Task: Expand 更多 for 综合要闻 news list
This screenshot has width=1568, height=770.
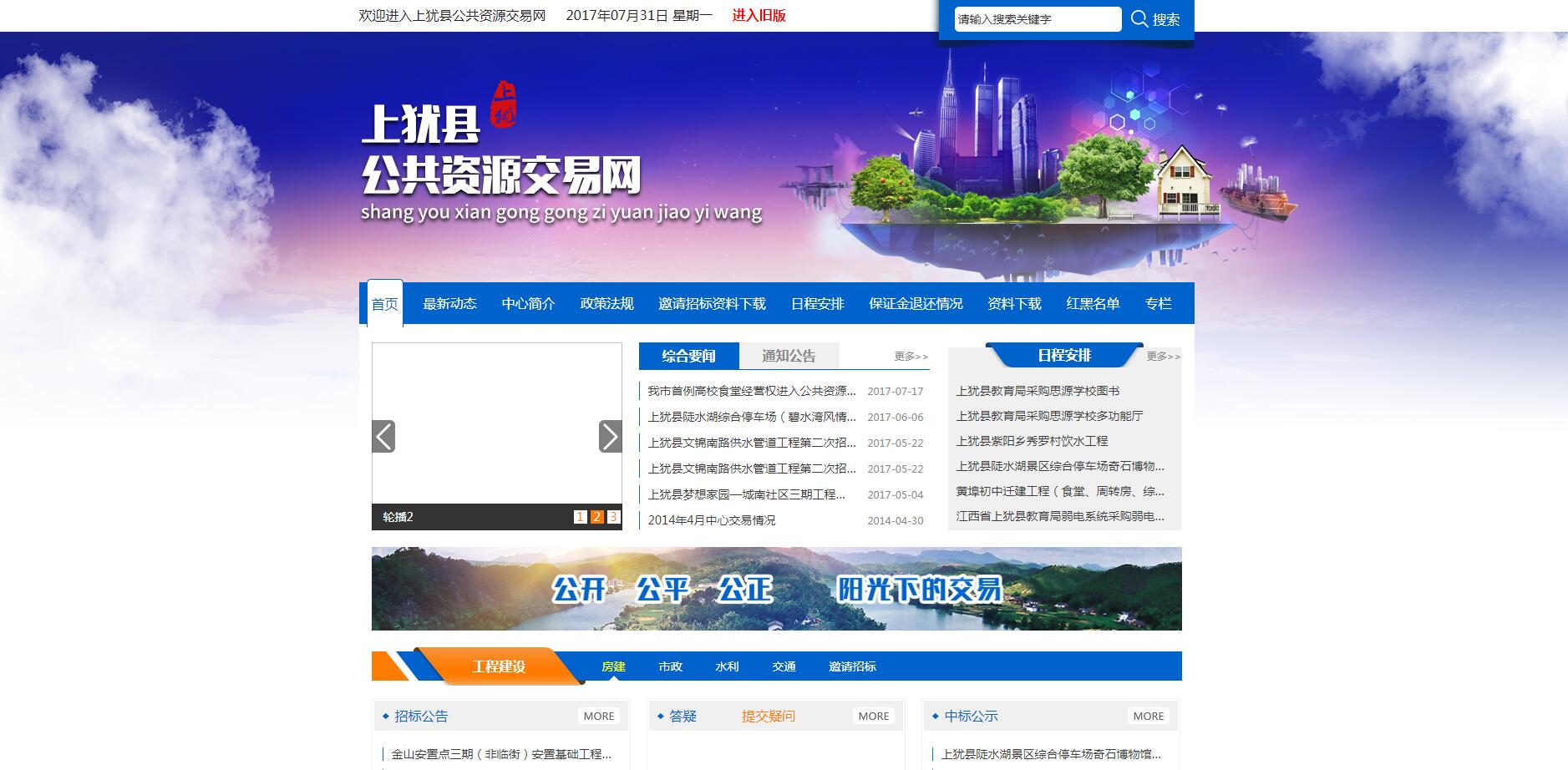Action: (x=911, y=357)
